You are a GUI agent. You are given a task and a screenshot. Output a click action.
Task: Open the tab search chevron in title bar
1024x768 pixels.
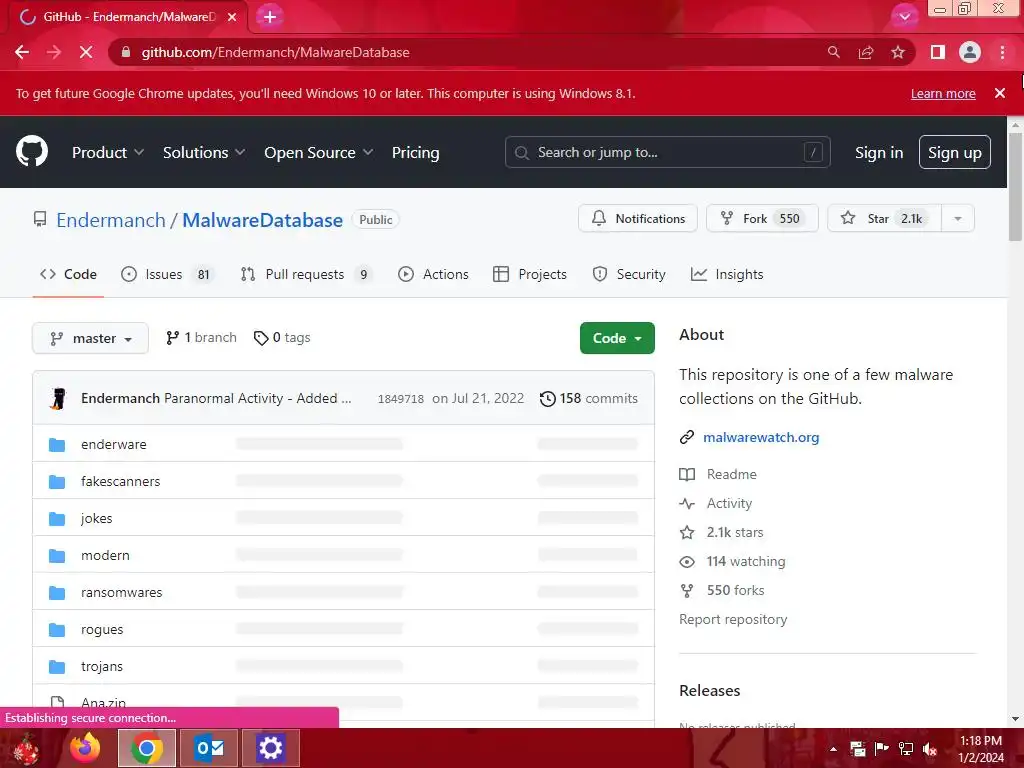pyautogui.click(x=904, y=17)
